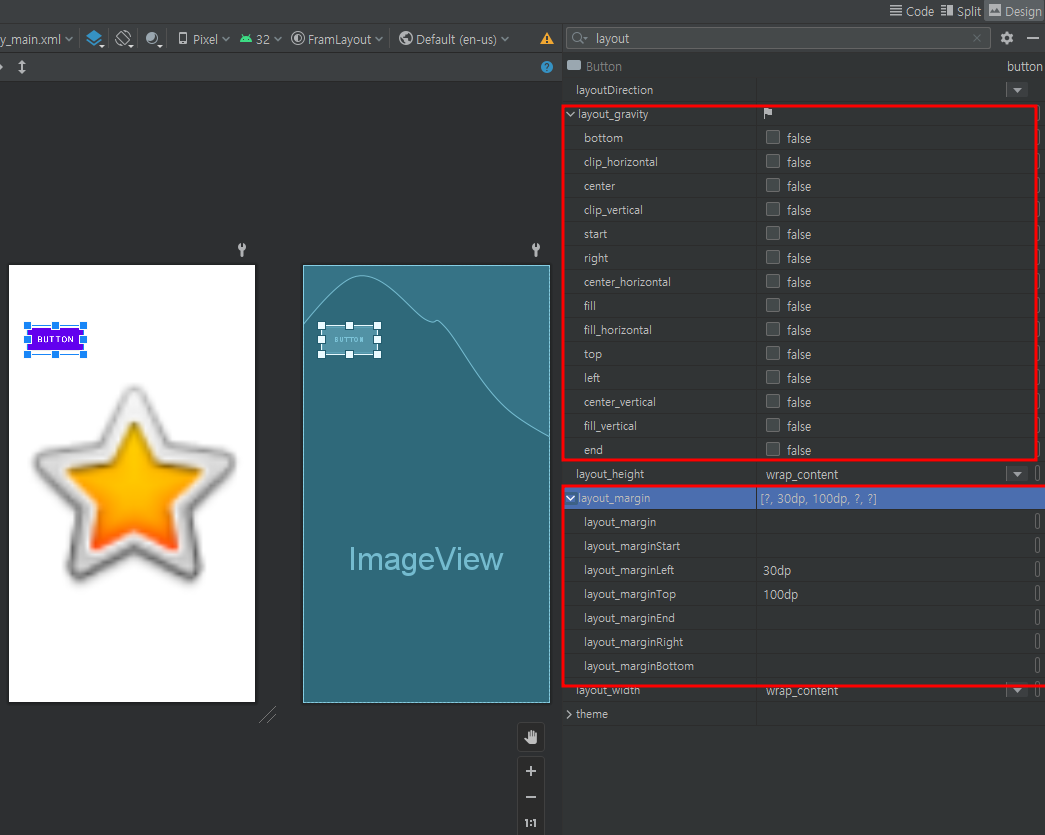Viewport: 1045px width, 835px height.
Task: Click the center_vertical checkbox
Action: click(x=772, y=401)
